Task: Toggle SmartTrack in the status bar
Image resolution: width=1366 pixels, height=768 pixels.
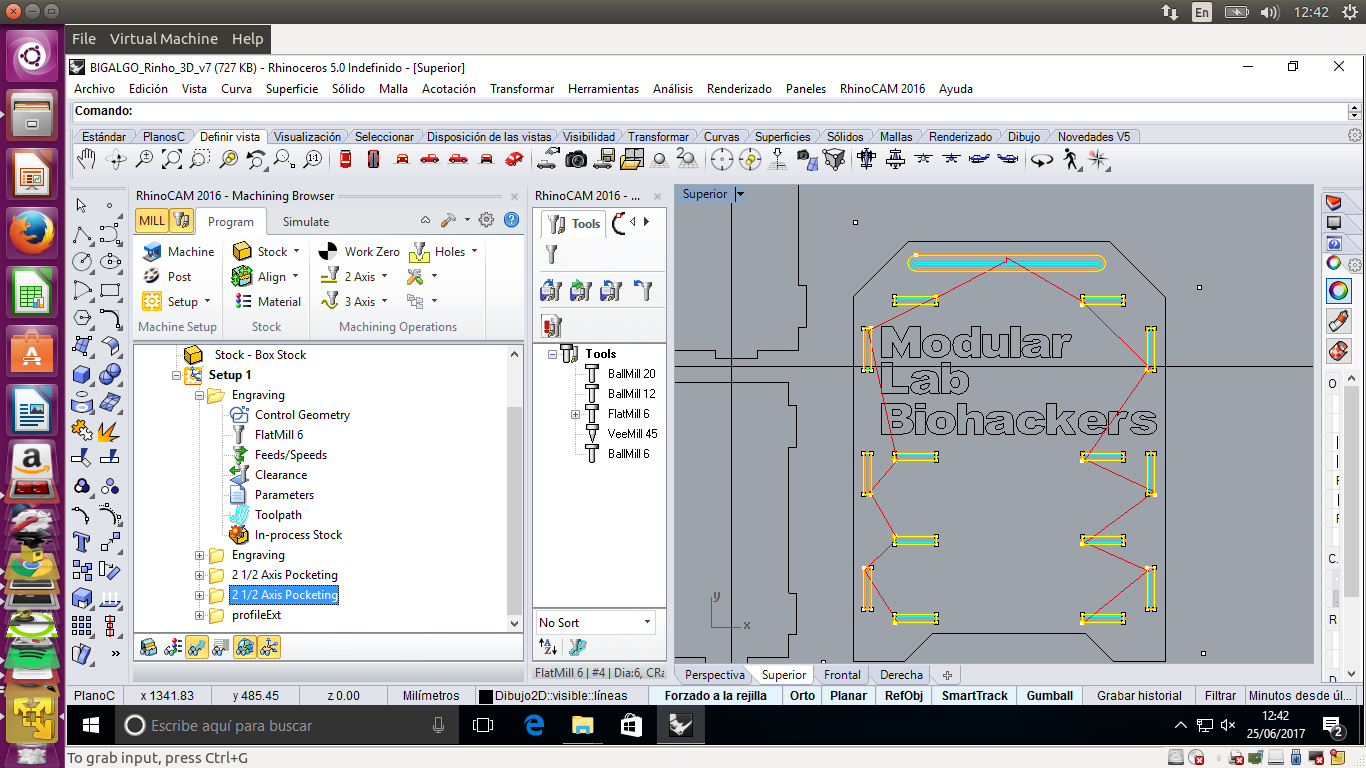Action: (x=974, y=696)
